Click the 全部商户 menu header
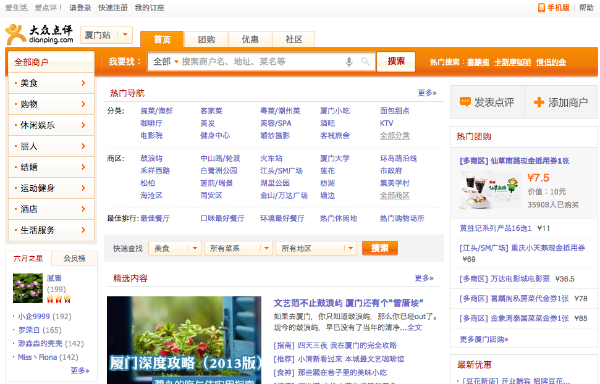600x384 pixels. tap(51, 62)
